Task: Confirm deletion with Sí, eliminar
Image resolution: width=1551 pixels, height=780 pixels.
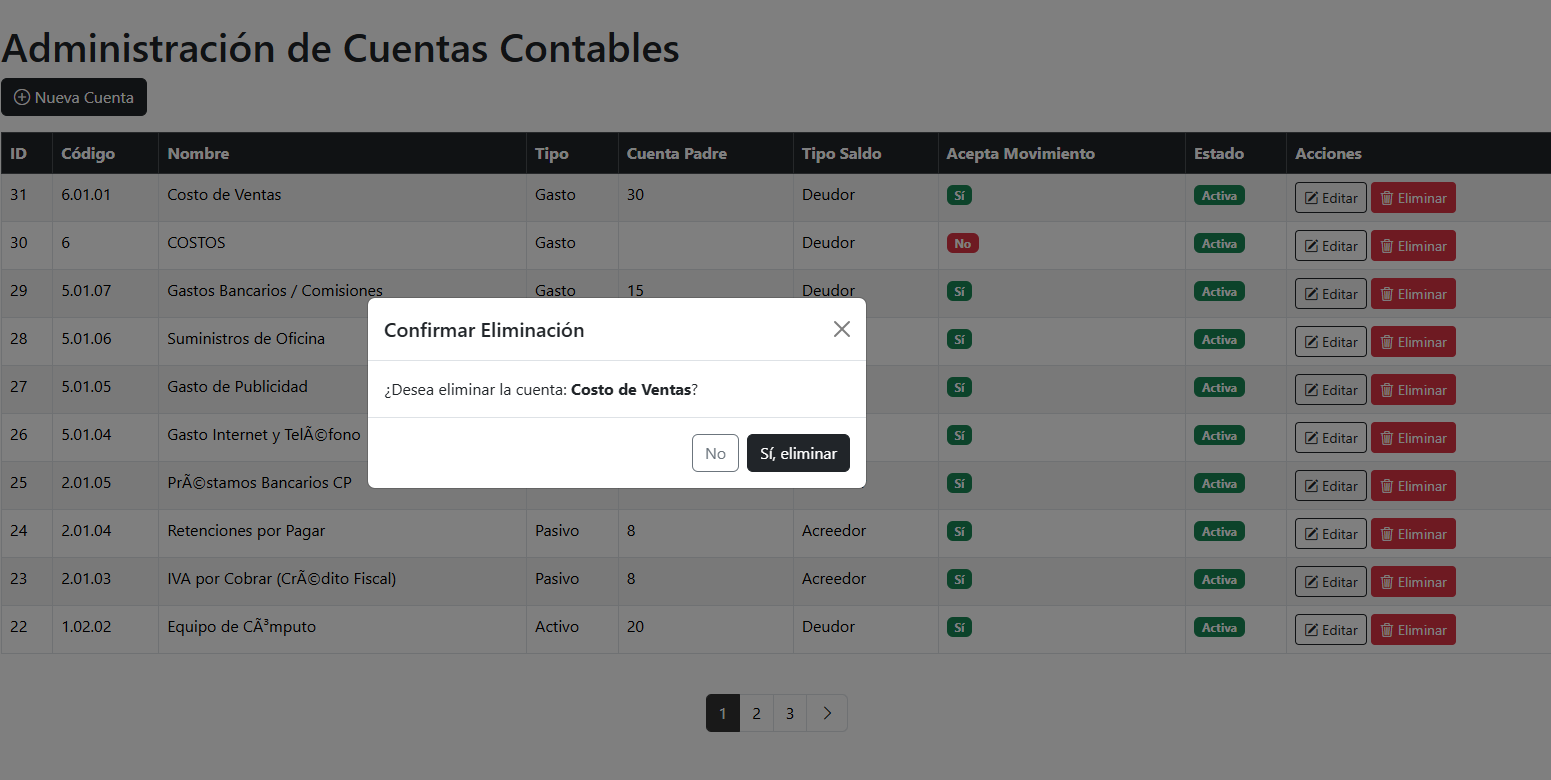Action: (798, 453)
